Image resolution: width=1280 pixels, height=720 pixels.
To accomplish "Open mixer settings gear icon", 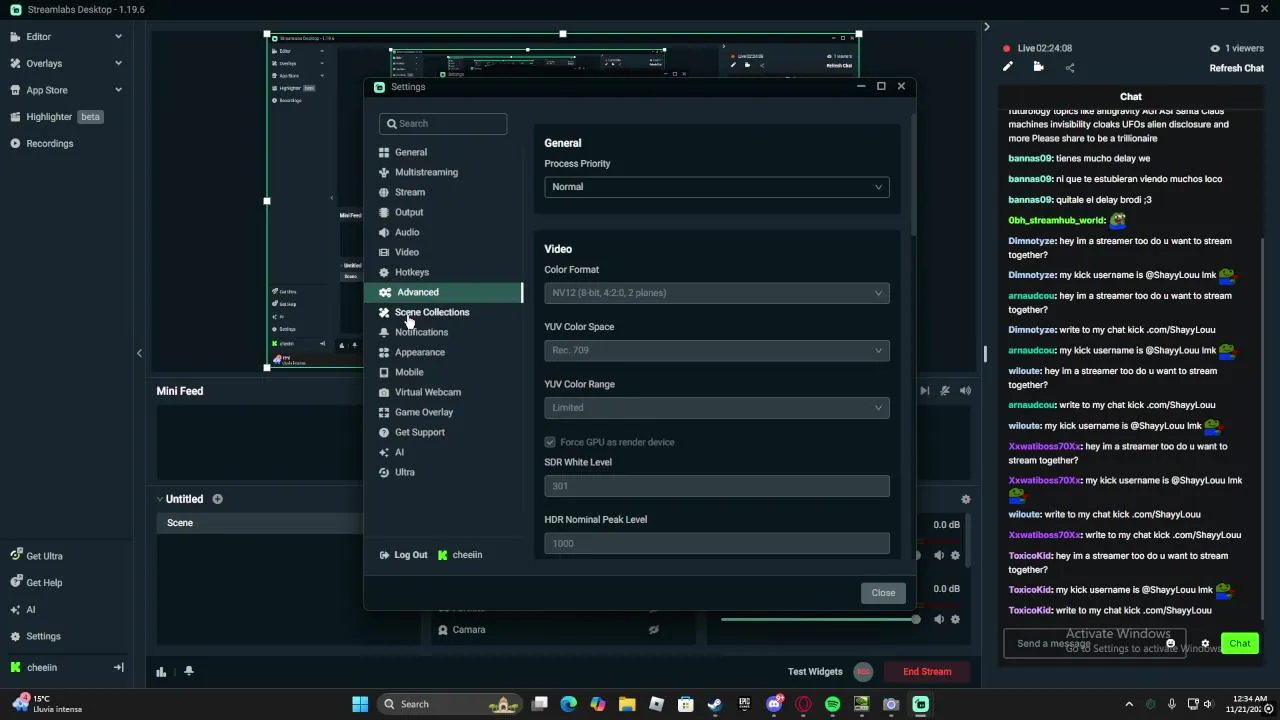I will coord(965,499).
